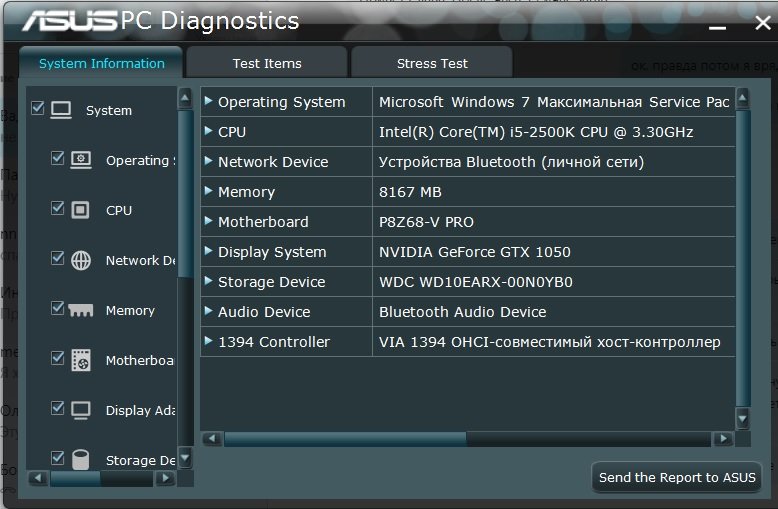Screen dimensions: 778x509
Task: Click the WDC WD10EARX-00N0YB0 storage value
Action: [475, 282]
